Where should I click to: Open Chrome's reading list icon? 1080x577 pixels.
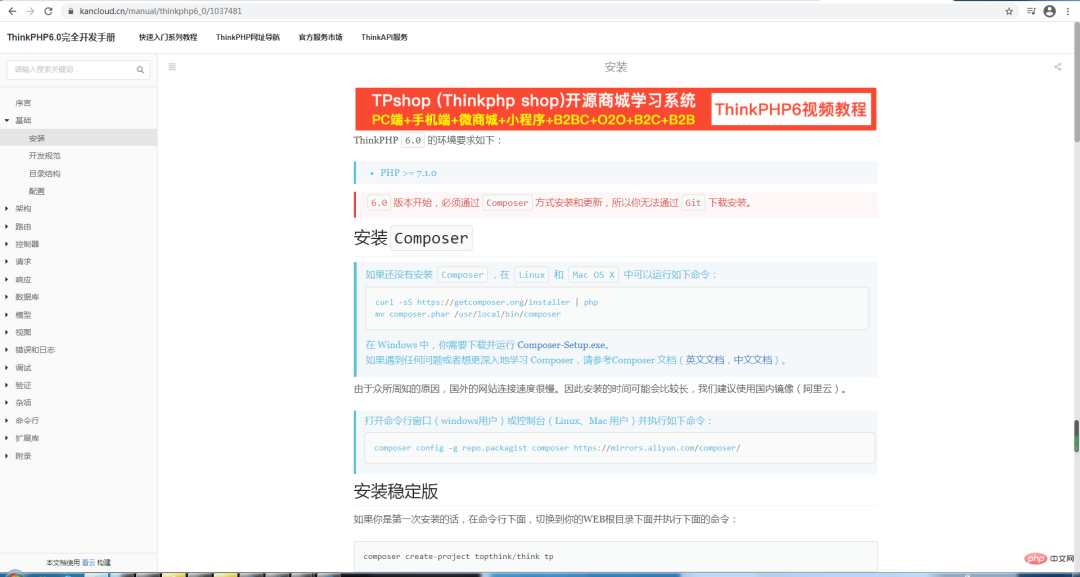click(x=1031, y=10)
